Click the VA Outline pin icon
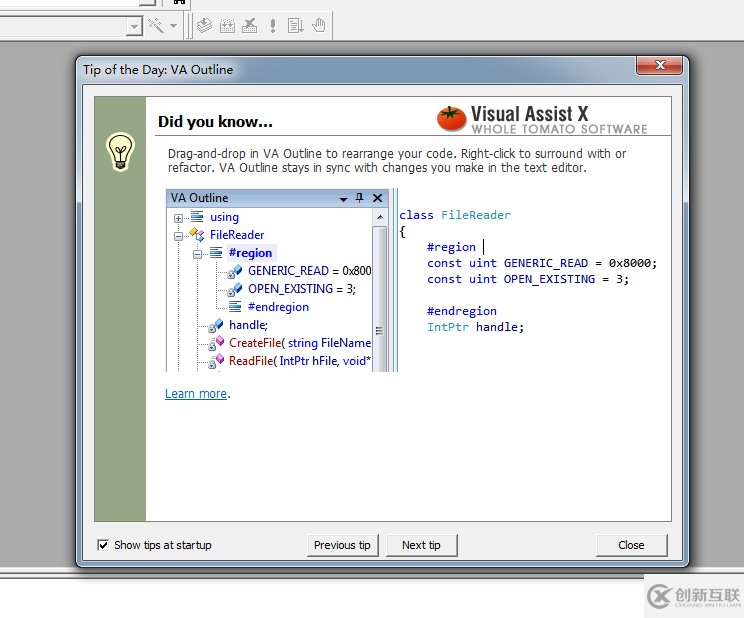744x618 pixels. 359,198
